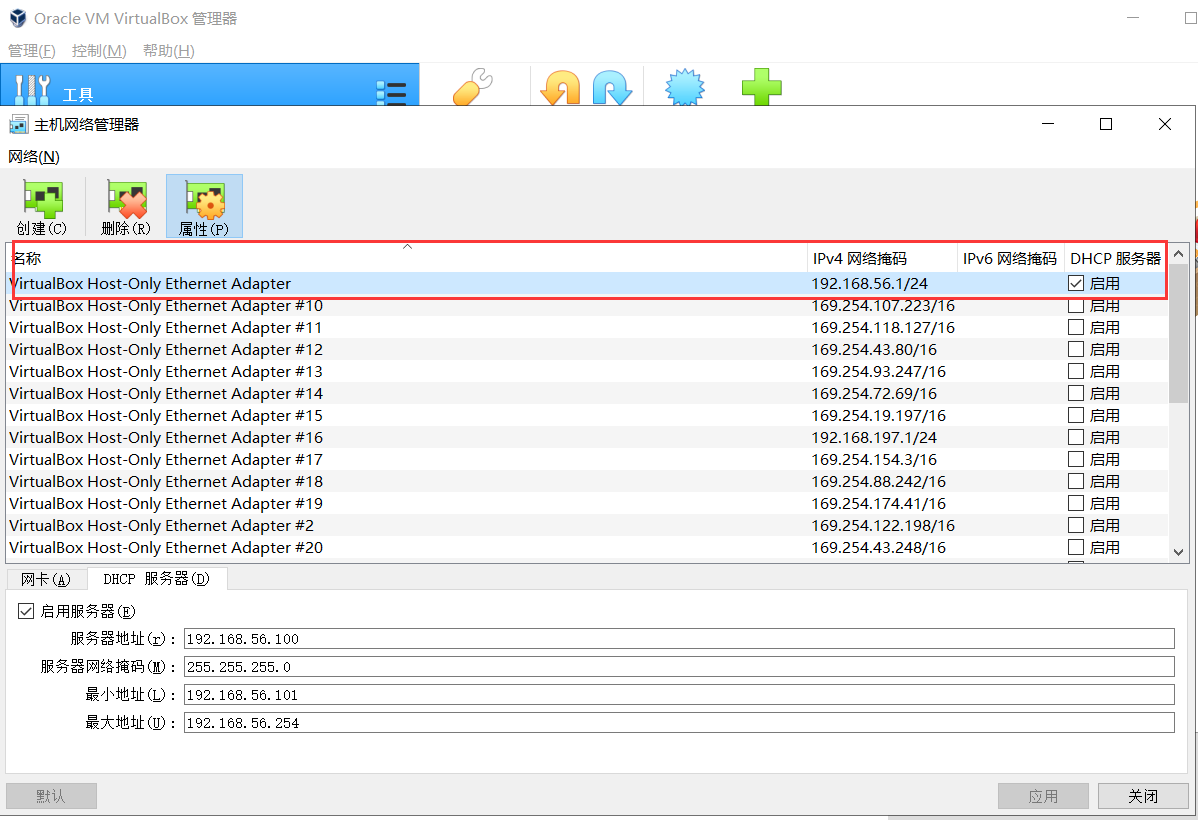1198x820 pixels.
Task: Sort by IPv4 网络掩码 column header
Action: (882, 258)
